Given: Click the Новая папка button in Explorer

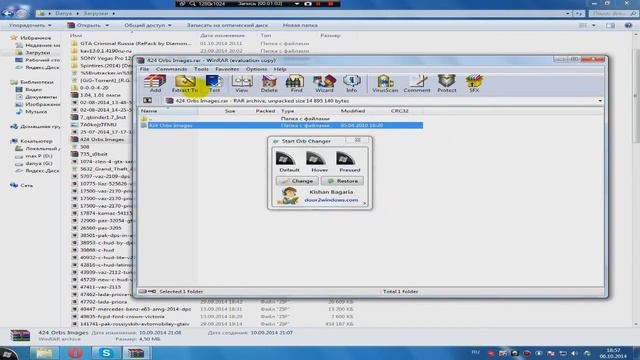Looking at the screenshot, I should [x=300, y=25].
